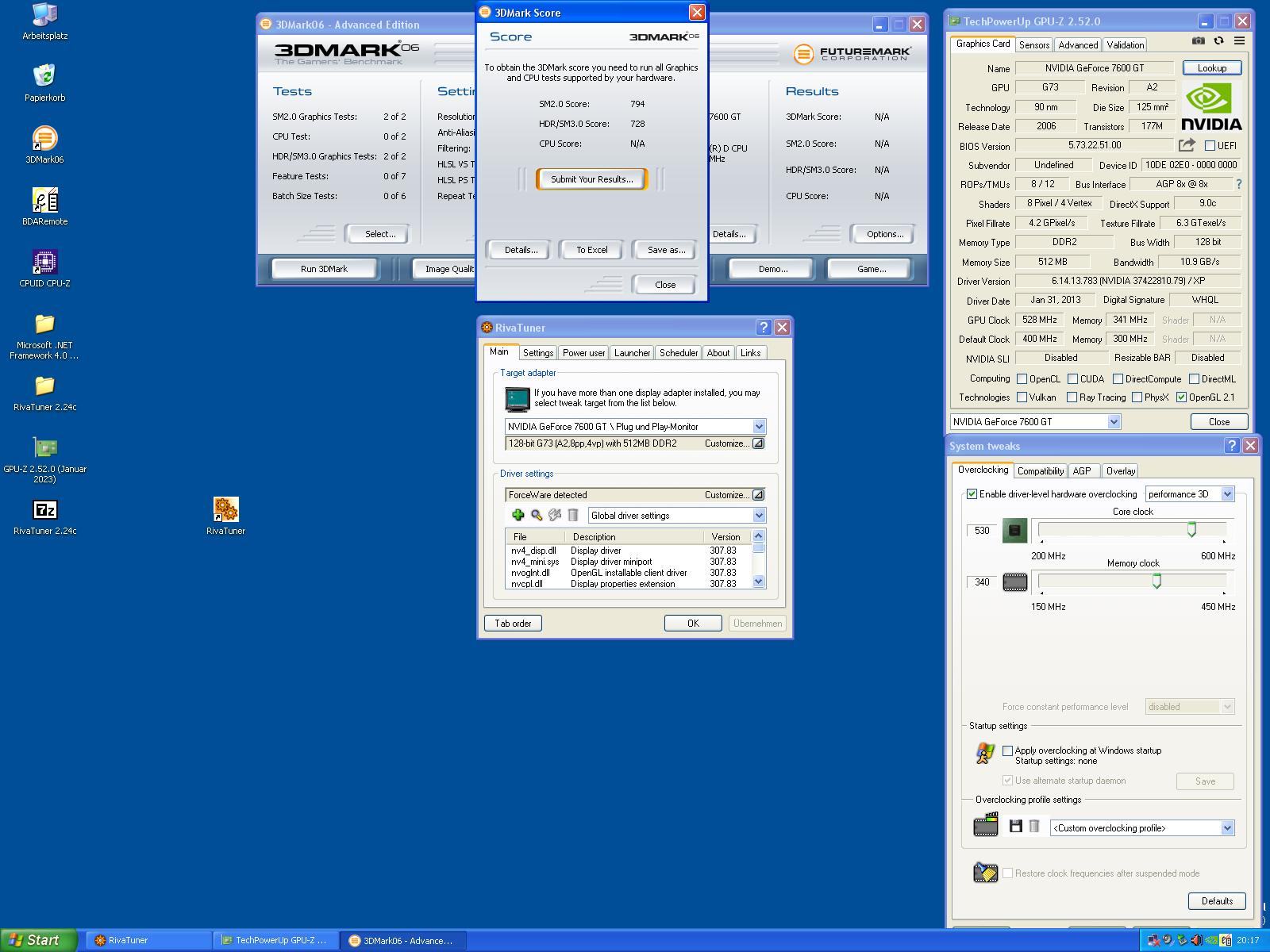This screenshot has width=1270, height=952.
Task: Switch to GPU-Z Validation tab
Action: 1125,45
